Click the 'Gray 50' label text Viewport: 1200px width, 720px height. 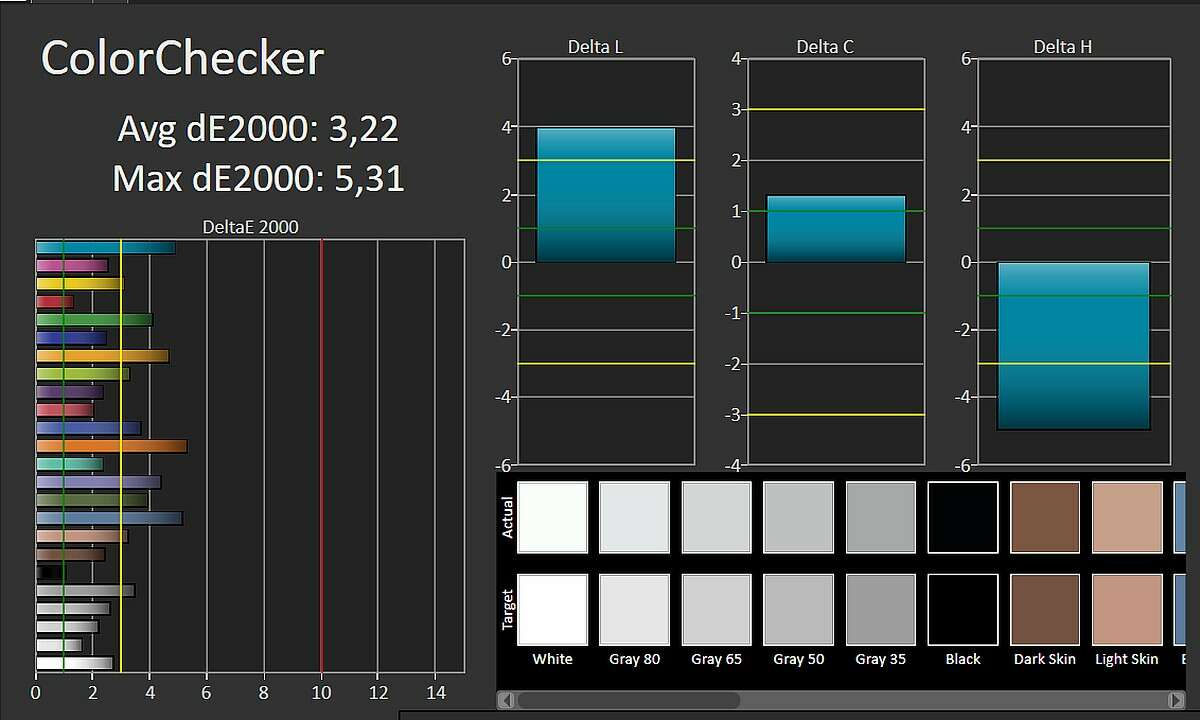point(798,659)
